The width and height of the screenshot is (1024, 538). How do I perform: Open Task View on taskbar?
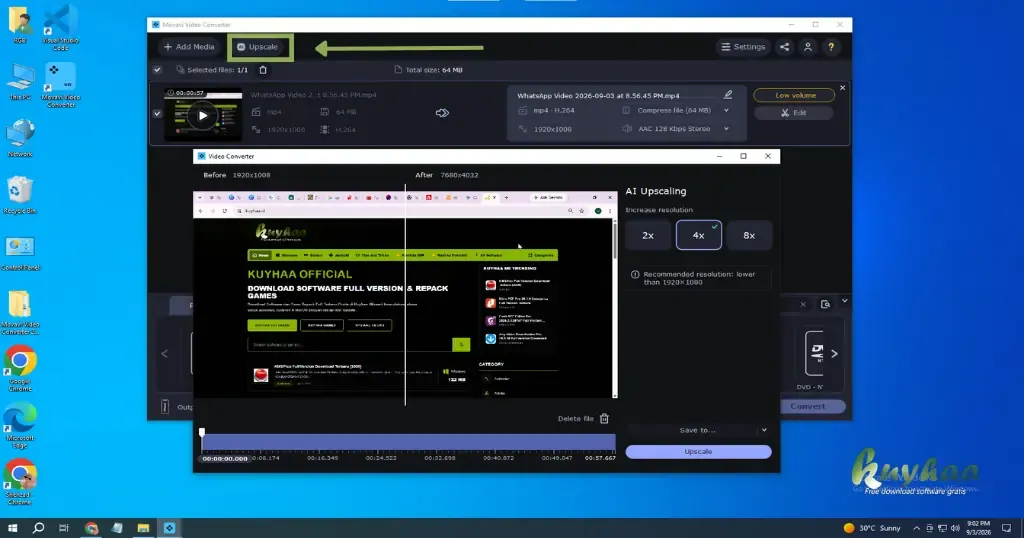[64, 528]
